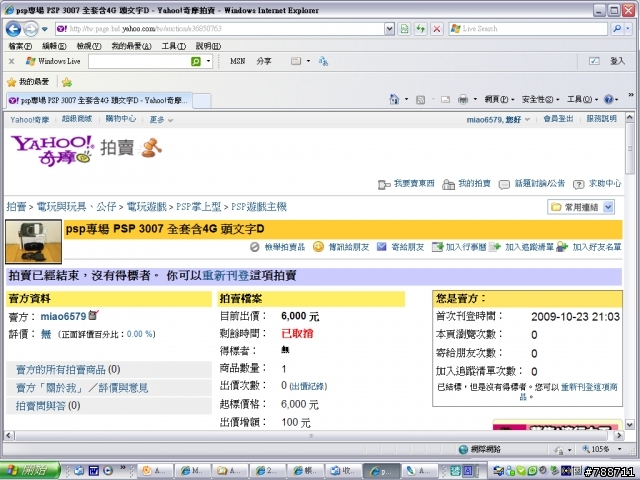Viewport: 640px width, 480px height.
Task: Open the 網頁(P) command bar dropdown
Action: point(499,99)
